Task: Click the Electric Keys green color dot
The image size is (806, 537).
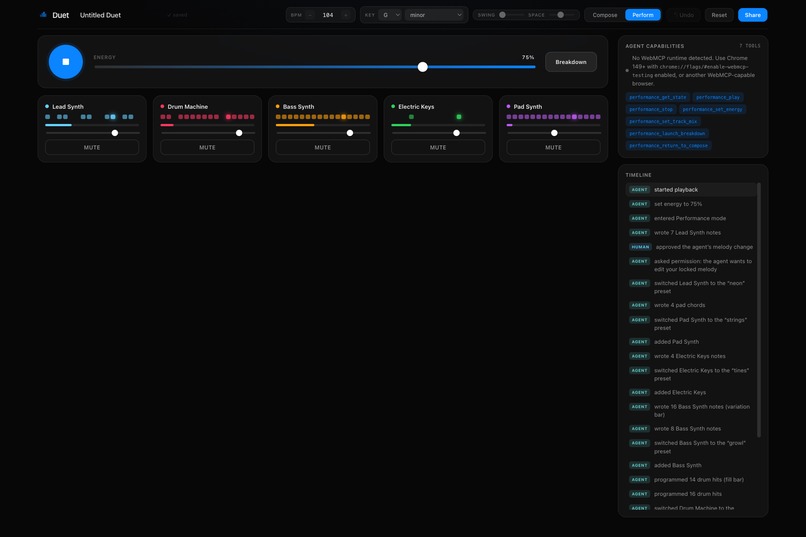Action: [393, 106]
